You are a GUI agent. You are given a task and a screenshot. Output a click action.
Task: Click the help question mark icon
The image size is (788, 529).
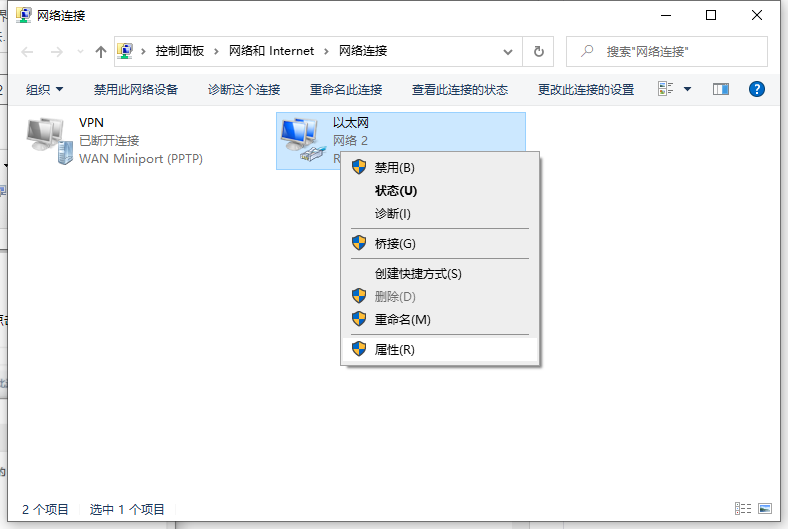[757, 89]
